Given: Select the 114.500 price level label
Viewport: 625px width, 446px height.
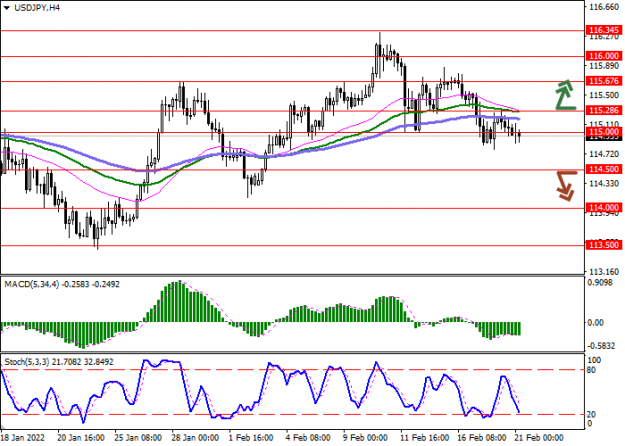Looking at the screenshot, I should pos(604,169).
